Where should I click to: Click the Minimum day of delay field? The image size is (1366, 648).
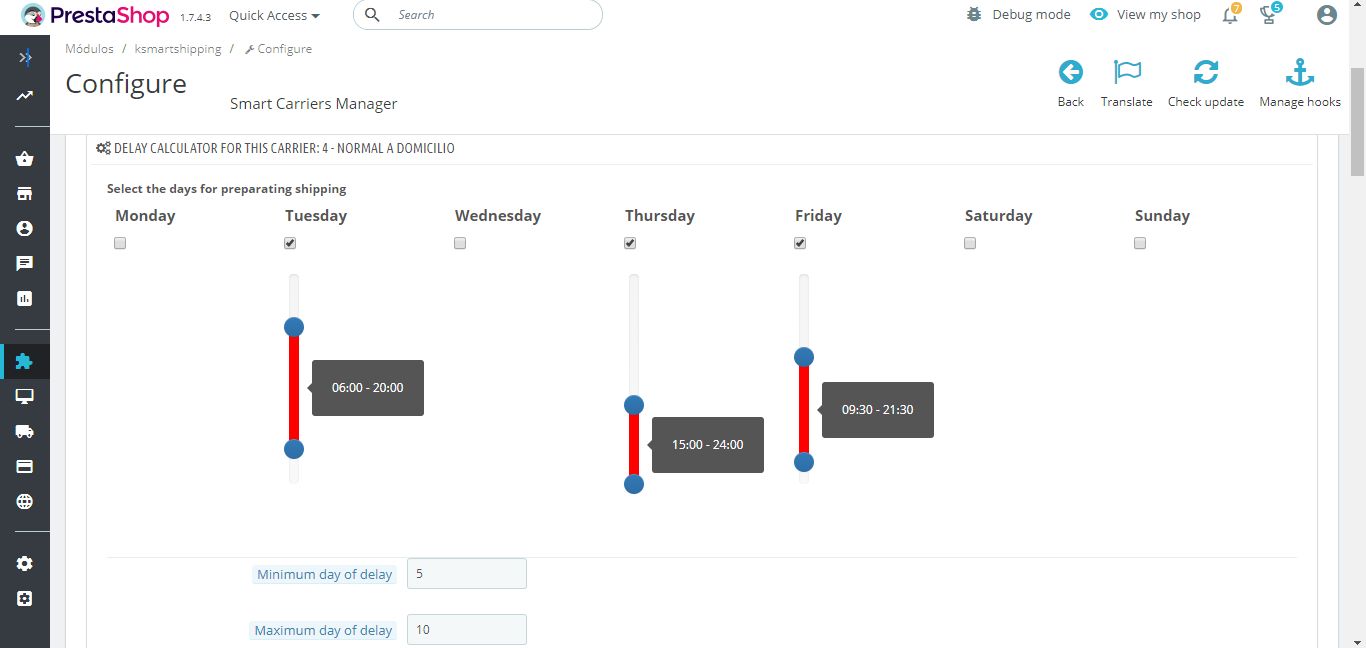point(466,574)
